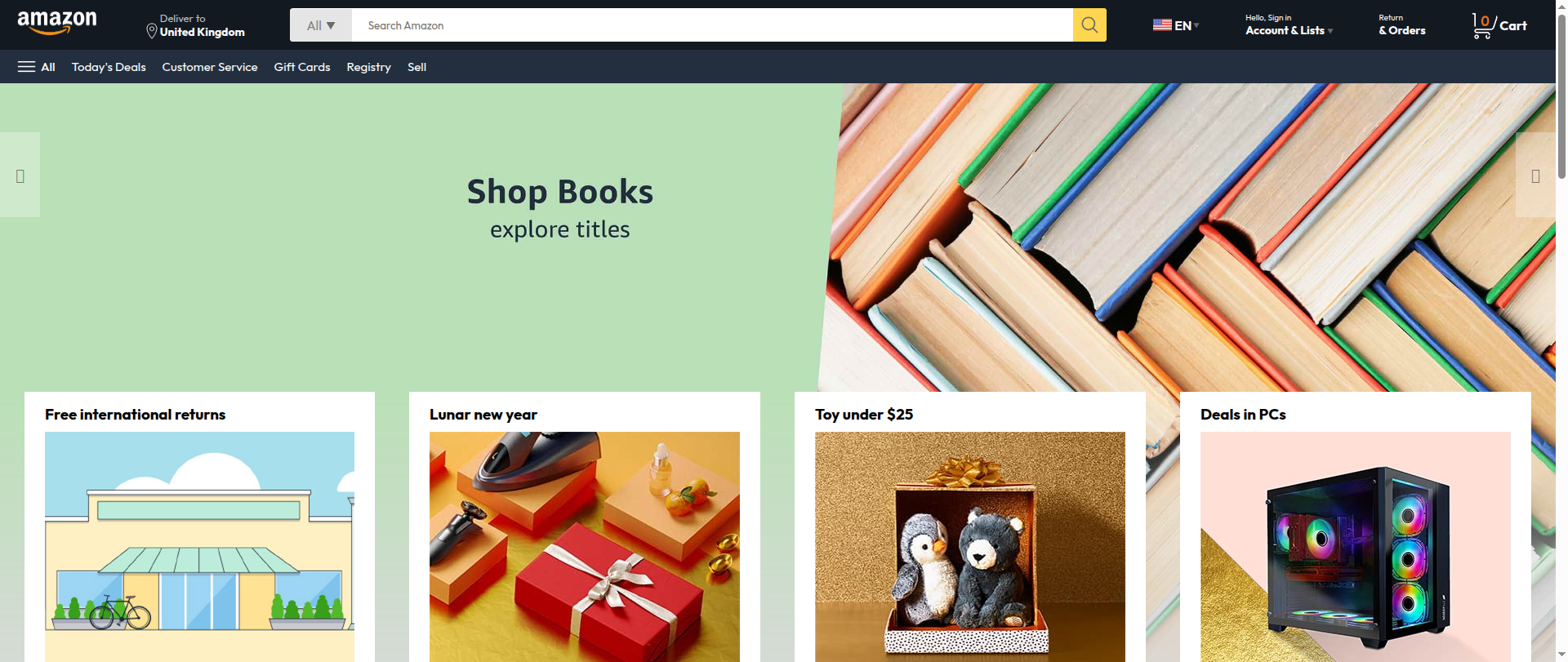Image resolution: width=1568 pixels, height=662 pixels.
Task: Open Today's Deals menu item
Action: [x=109, y=67]
